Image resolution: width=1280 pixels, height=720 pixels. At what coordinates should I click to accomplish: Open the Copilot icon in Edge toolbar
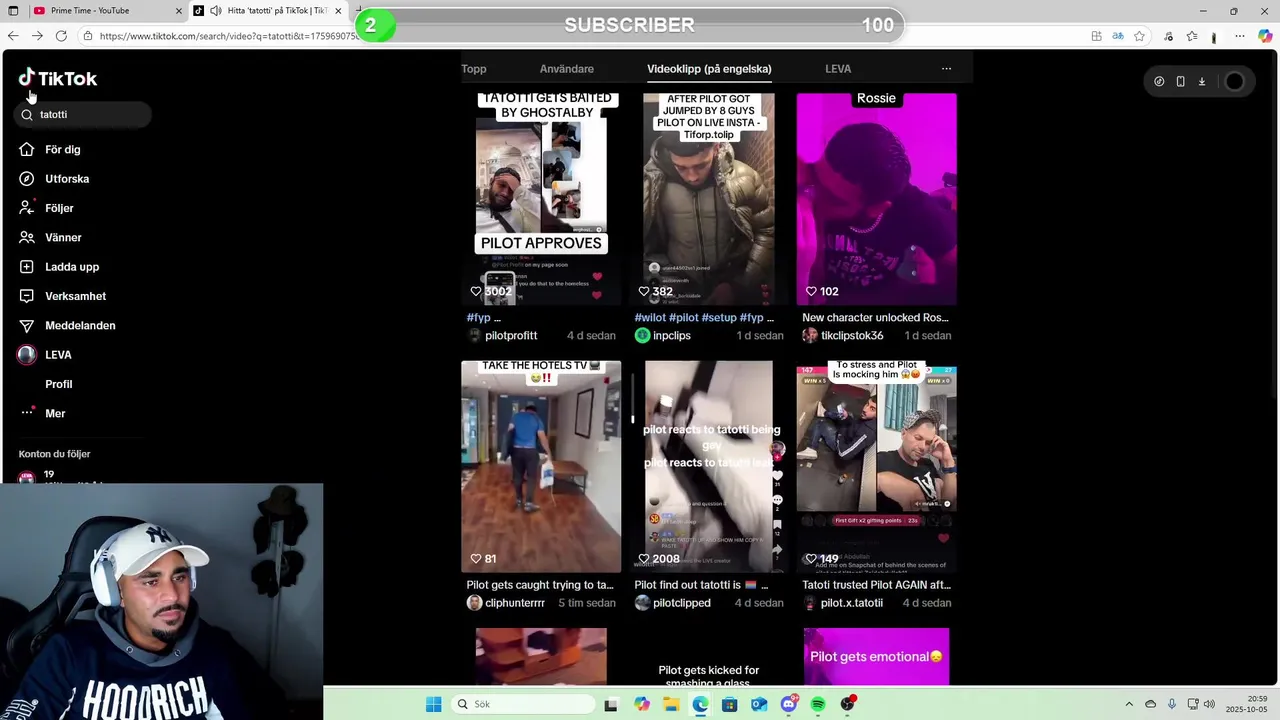tap(1266, 36)
